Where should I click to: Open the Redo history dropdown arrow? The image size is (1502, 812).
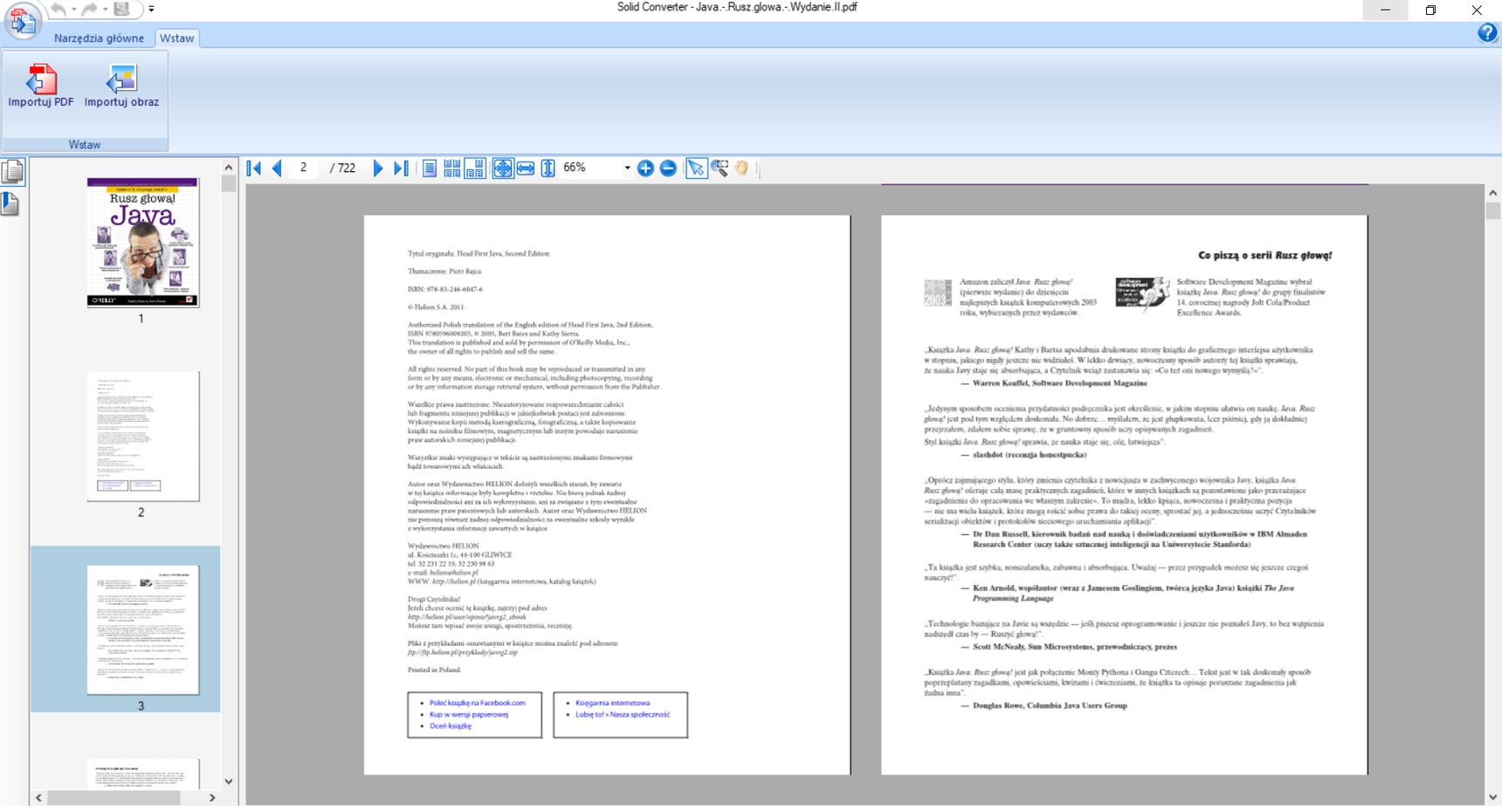click(x=105, y=10)
